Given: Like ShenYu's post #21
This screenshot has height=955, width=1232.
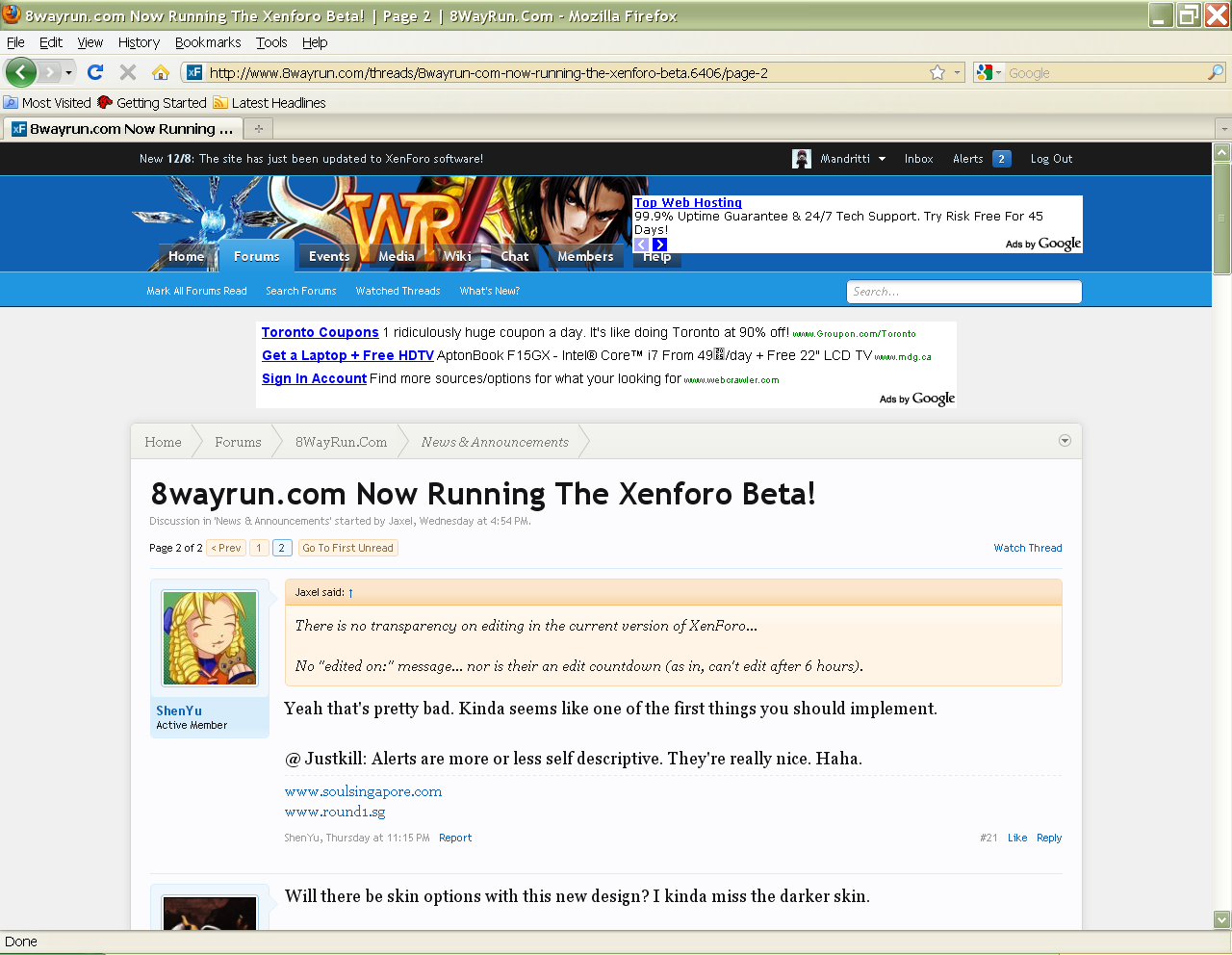Looking at the screenshot, I should coord(1017,838).
